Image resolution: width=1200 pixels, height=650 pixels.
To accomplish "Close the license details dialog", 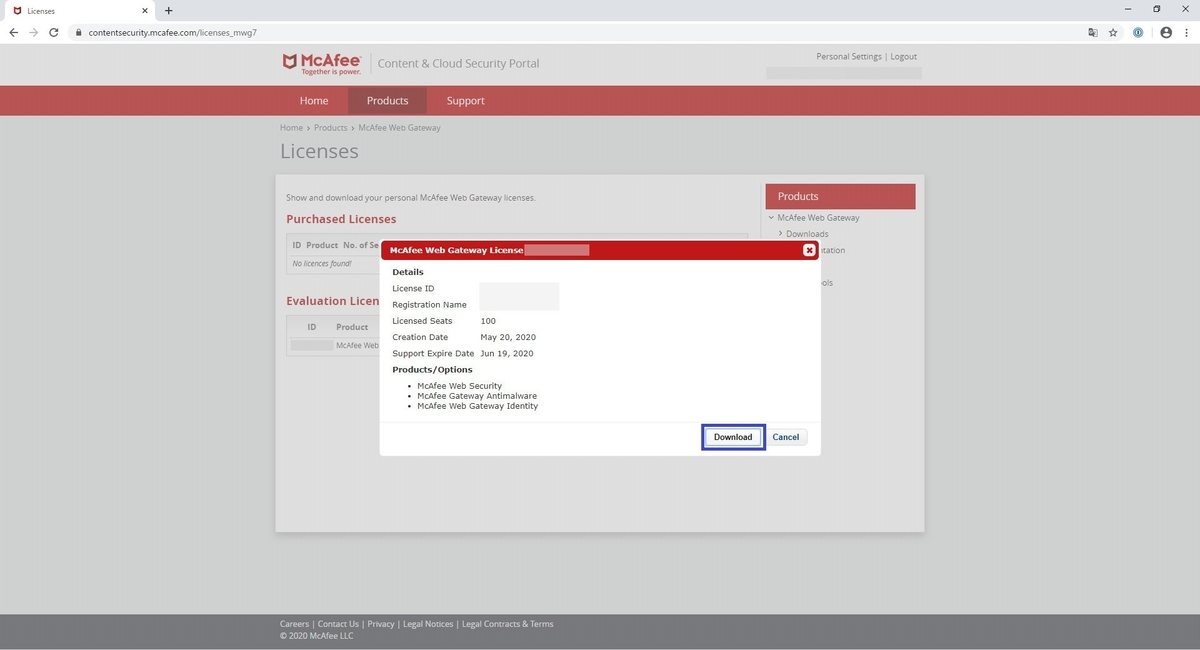I will [x=809, y=250].
